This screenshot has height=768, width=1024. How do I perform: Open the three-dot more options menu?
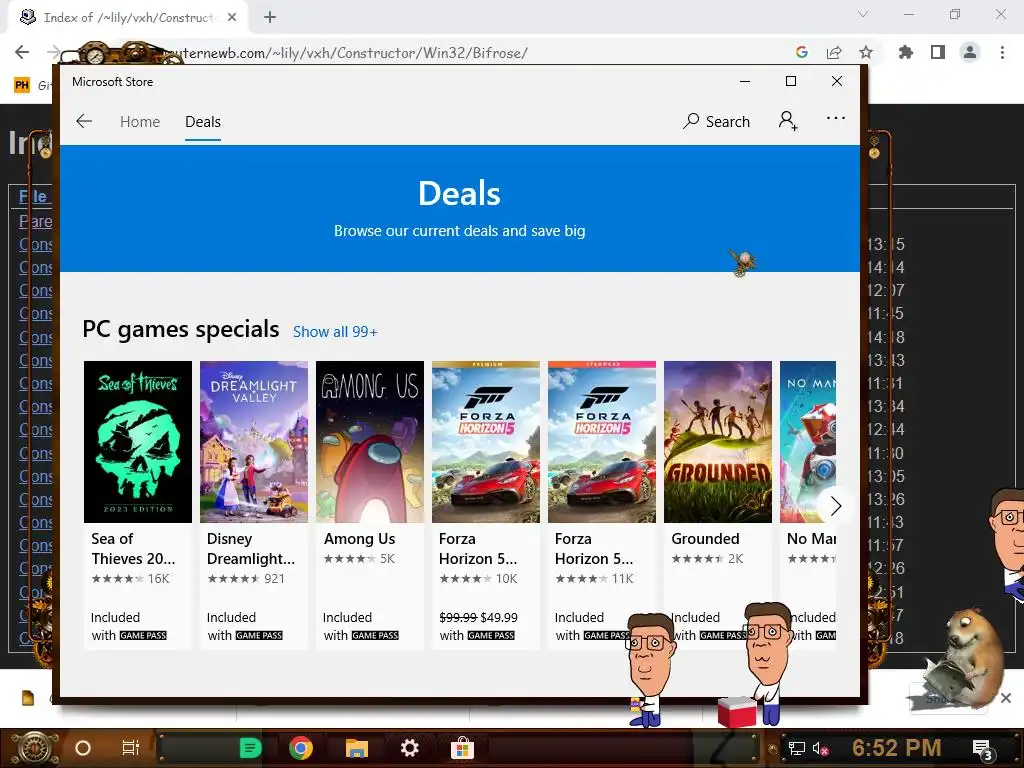coord(836,118)
